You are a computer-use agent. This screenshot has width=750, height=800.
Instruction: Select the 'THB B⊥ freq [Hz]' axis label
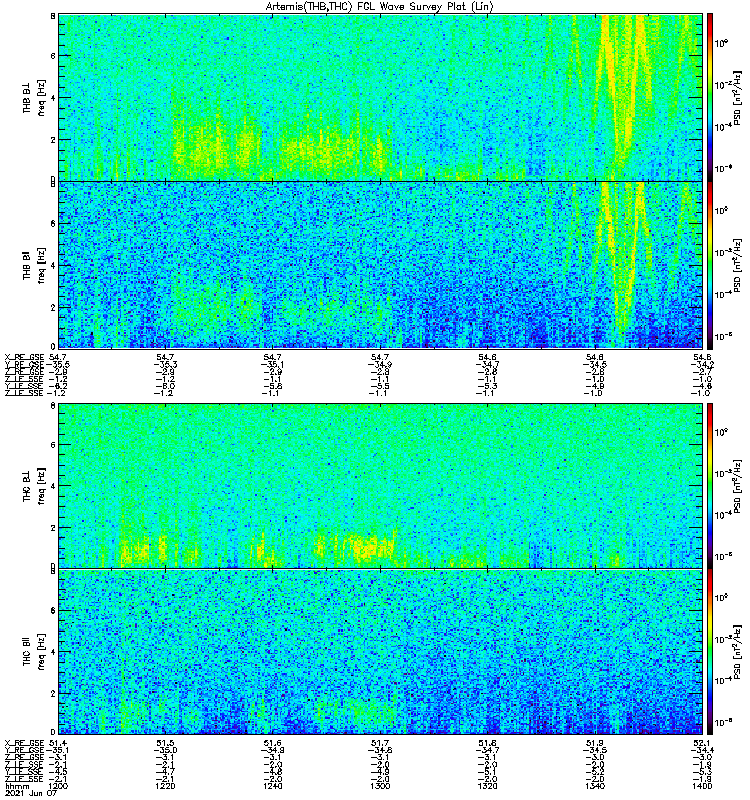(34, 97)
